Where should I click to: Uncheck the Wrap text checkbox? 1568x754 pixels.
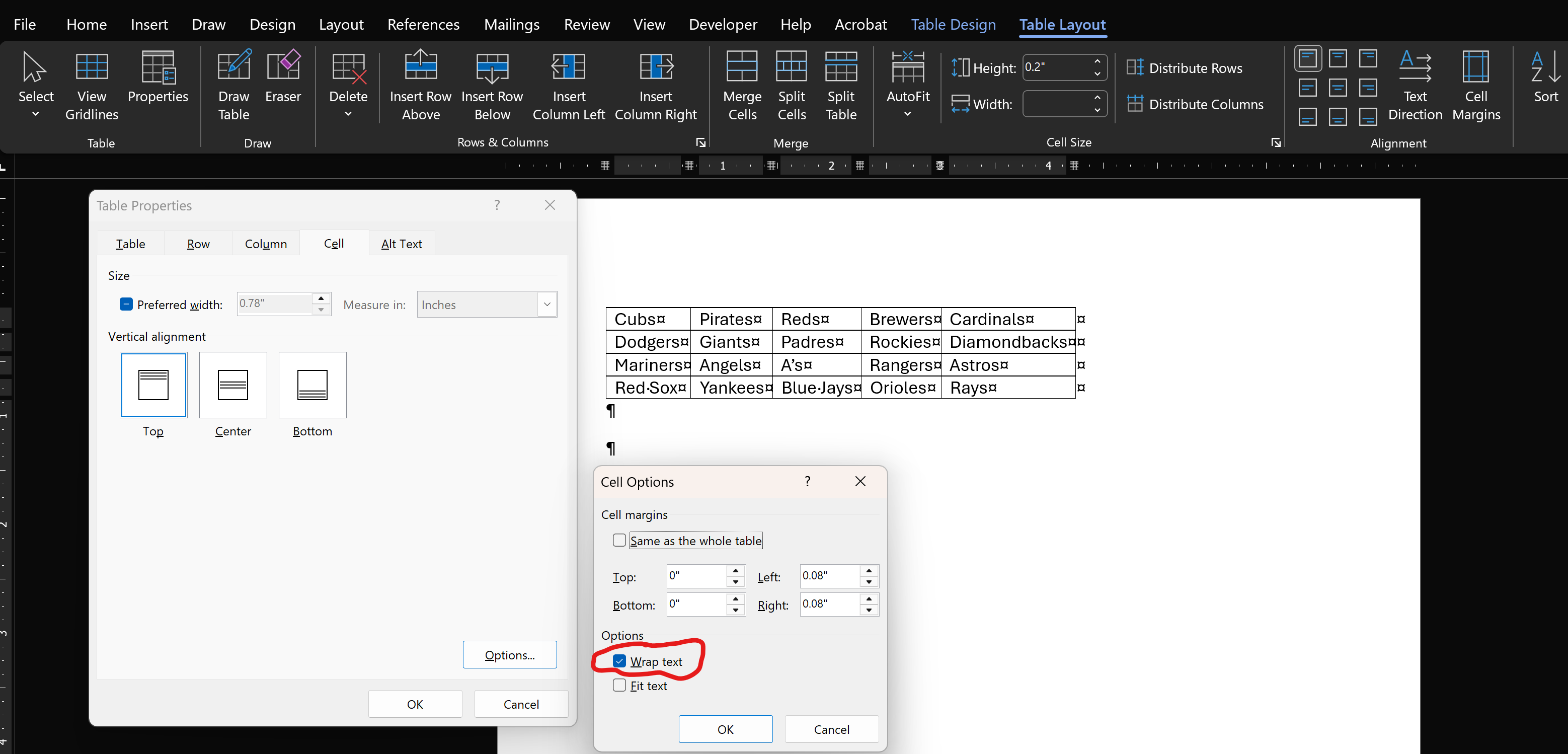619,661
